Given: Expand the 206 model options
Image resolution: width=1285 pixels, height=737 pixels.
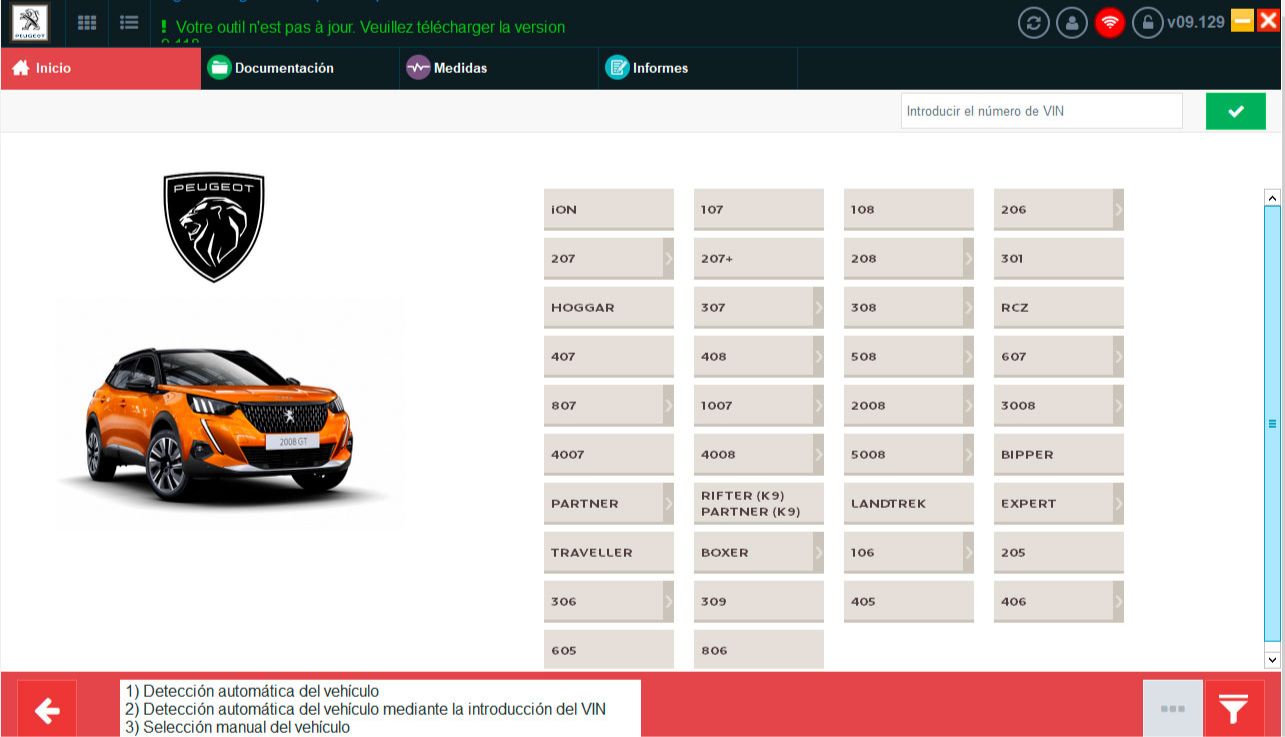Looking at the screenshot, I should point(1119,209).
